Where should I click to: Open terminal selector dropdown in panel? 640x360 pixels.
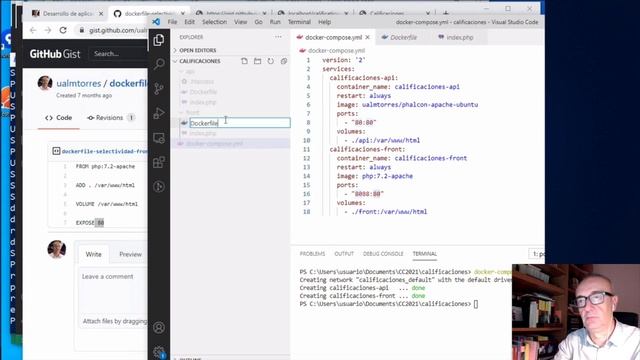click(x=537, y=254)
